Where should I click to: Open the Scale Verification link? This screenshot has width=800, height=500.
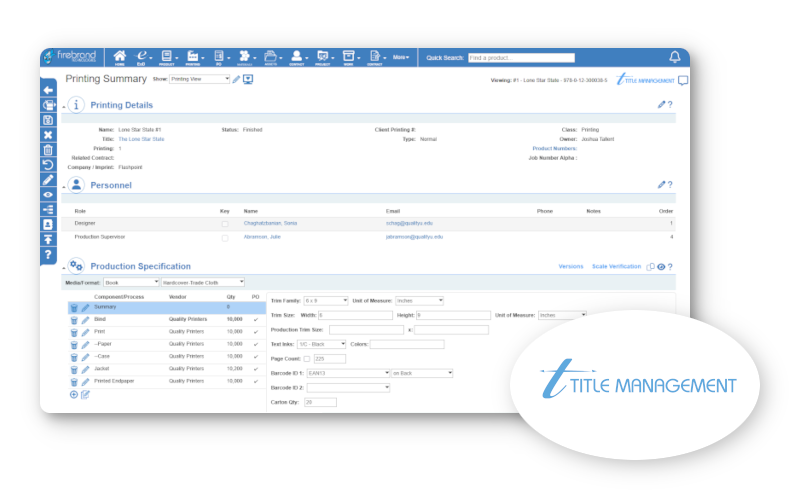616,266
